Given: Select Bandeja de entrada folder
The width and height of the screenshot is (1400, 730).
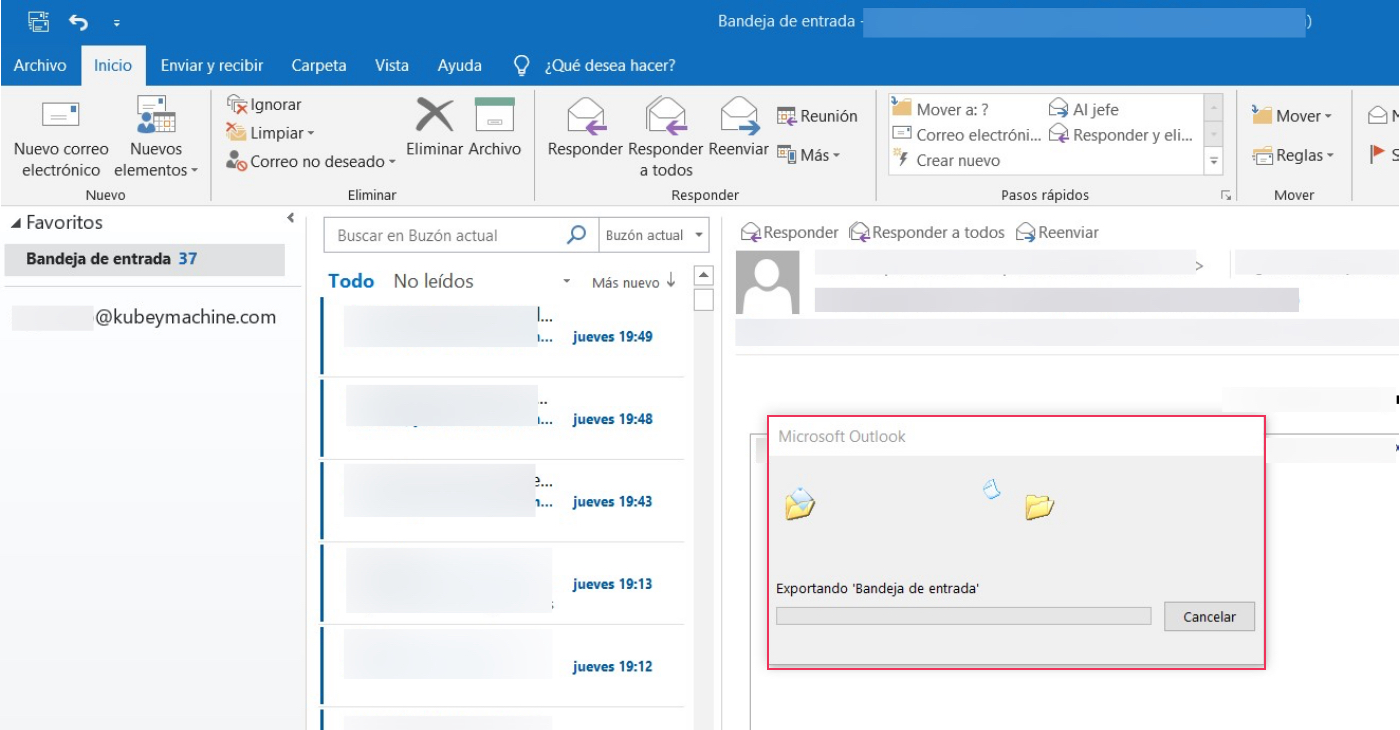Looking at the screenshot, I should coord(144,259).
